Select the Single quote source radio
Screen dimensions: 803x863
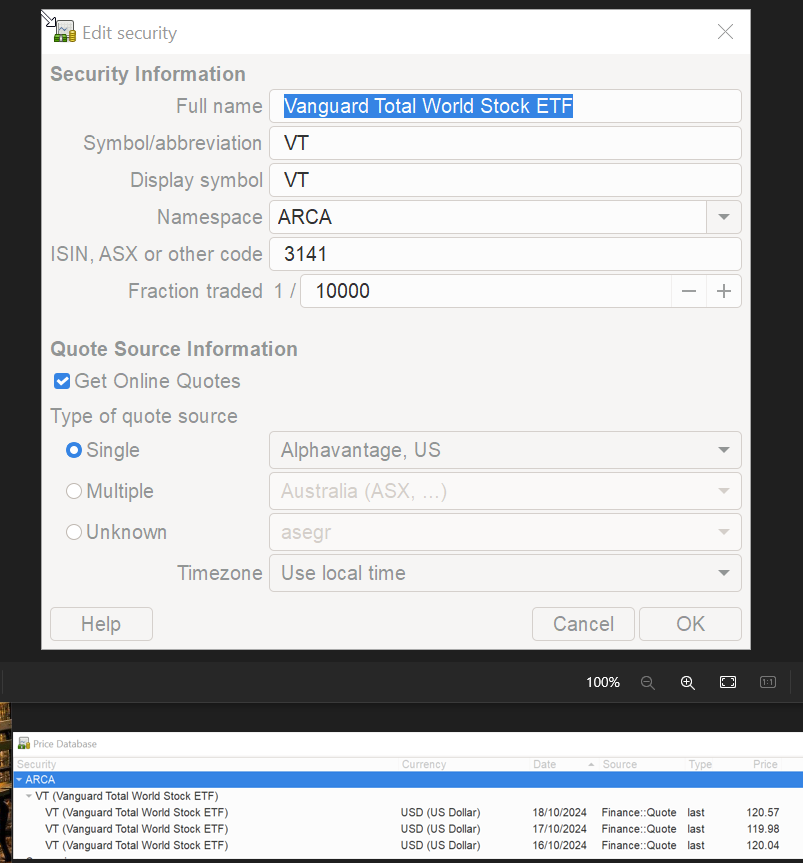[x=74, y=450]
